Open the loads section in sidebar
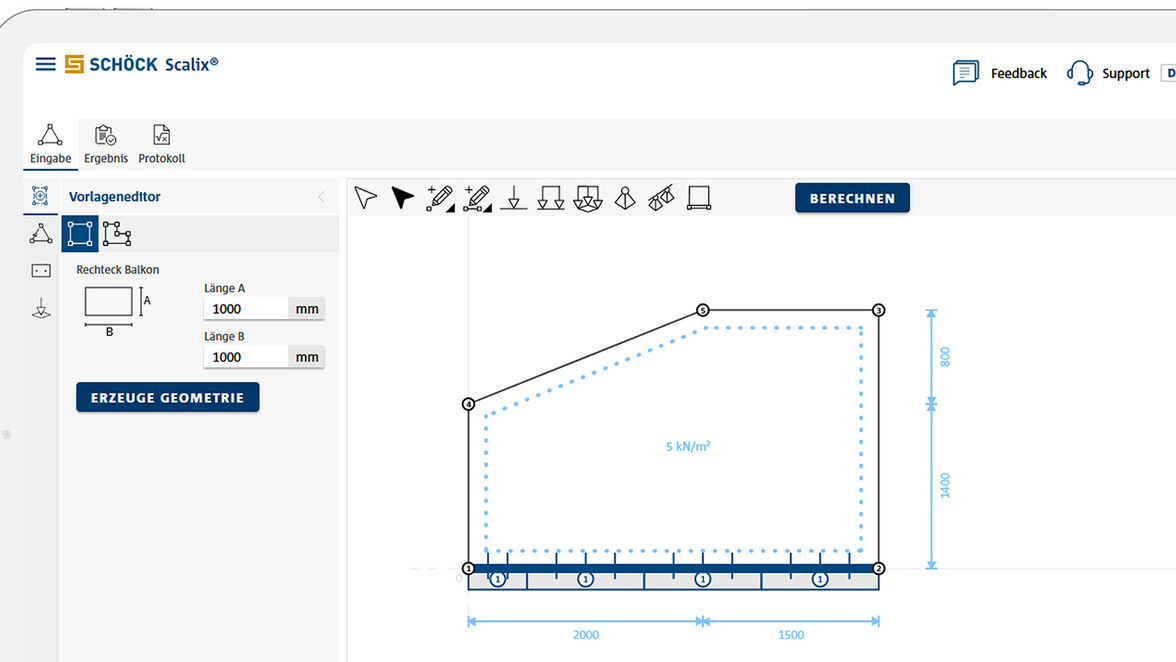This screenshot has height=662, width=1176. 41,309
